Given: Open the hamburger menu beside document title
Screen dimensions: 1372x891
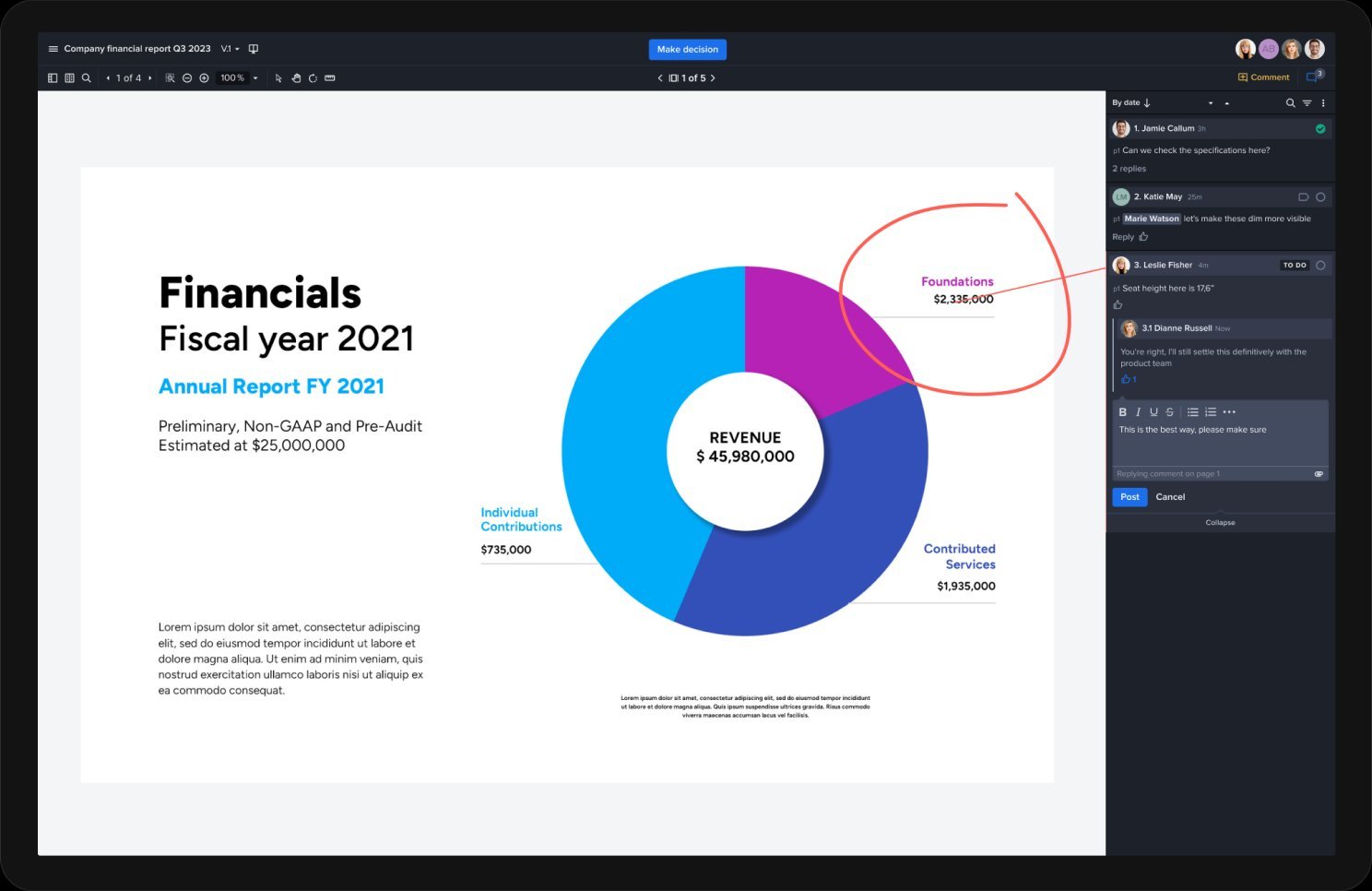Looking at the screenshot, I should pos(53,49).
